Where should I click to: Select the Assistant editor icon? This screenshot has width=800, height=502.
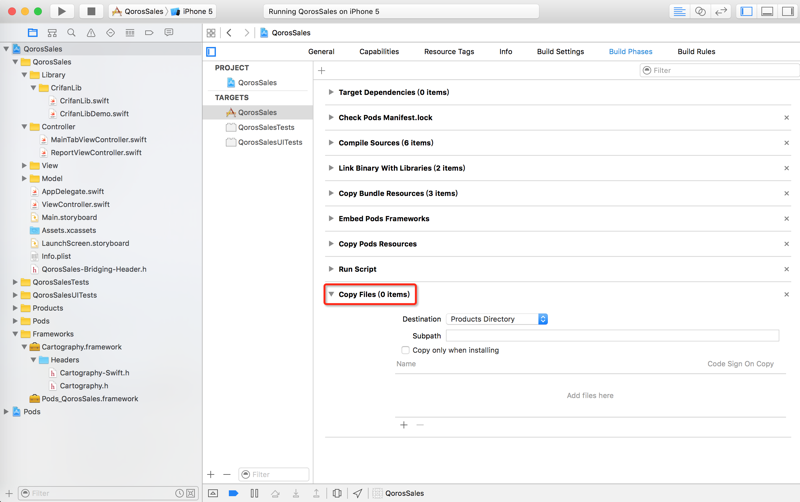click(701, 11)
